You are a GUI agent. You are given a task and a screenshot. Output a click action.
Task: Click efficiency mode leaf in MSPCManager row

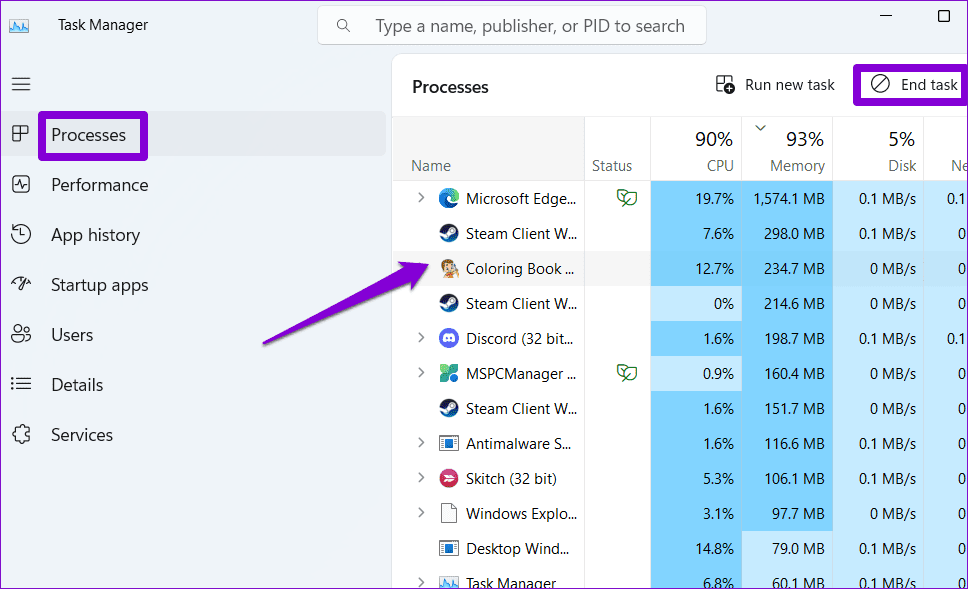pyautogui.click(x=627, y=373)
